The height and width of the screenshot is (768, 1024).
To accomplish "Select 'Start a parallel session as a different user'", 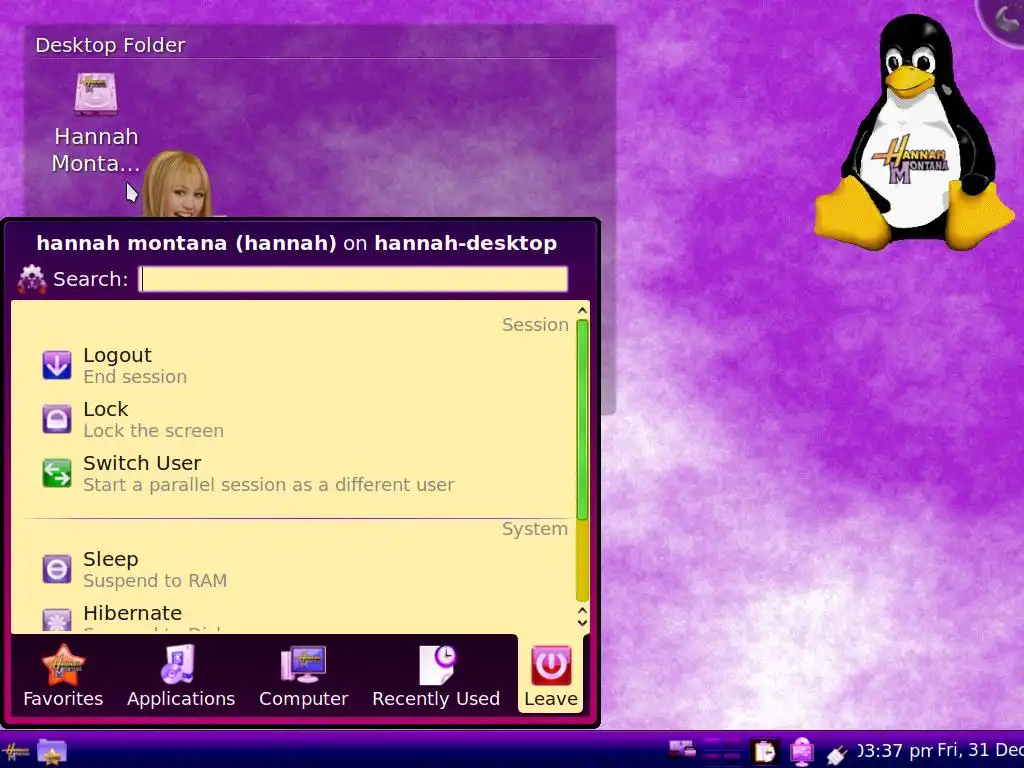I will tap(268, 485).
